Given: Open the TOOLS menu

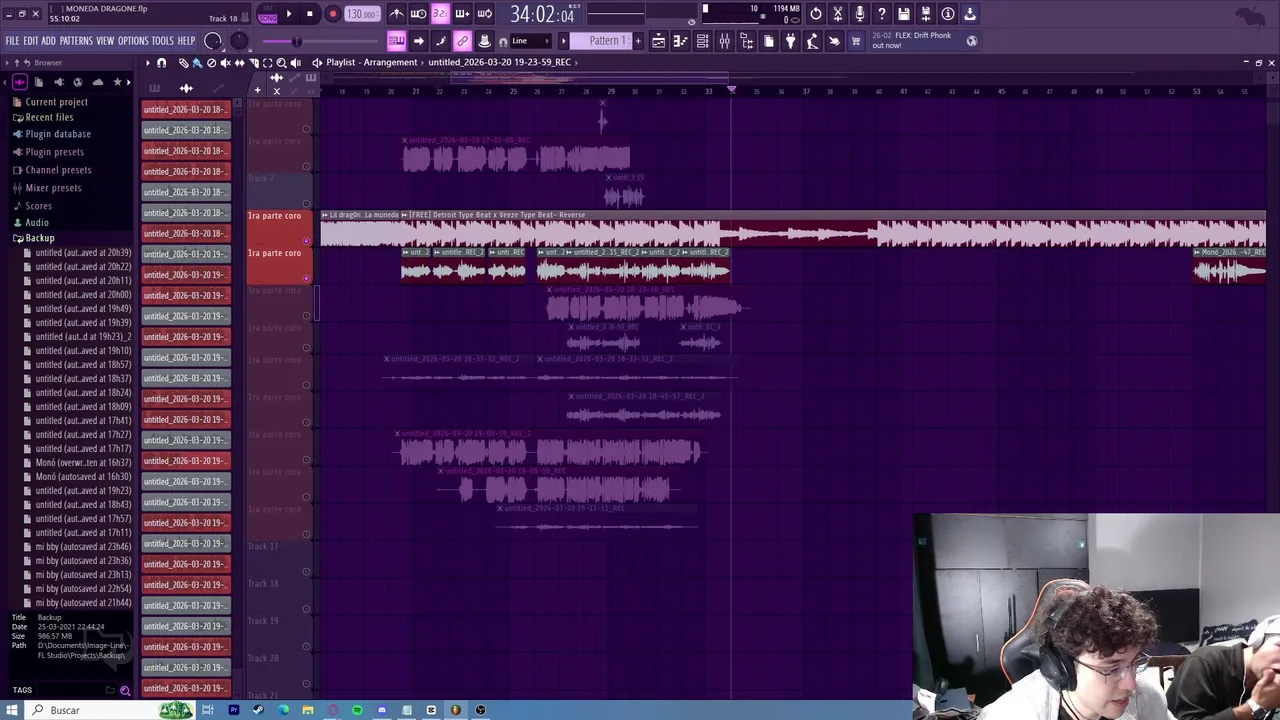Looking at the screenshot, I should [x=163, y=41].
